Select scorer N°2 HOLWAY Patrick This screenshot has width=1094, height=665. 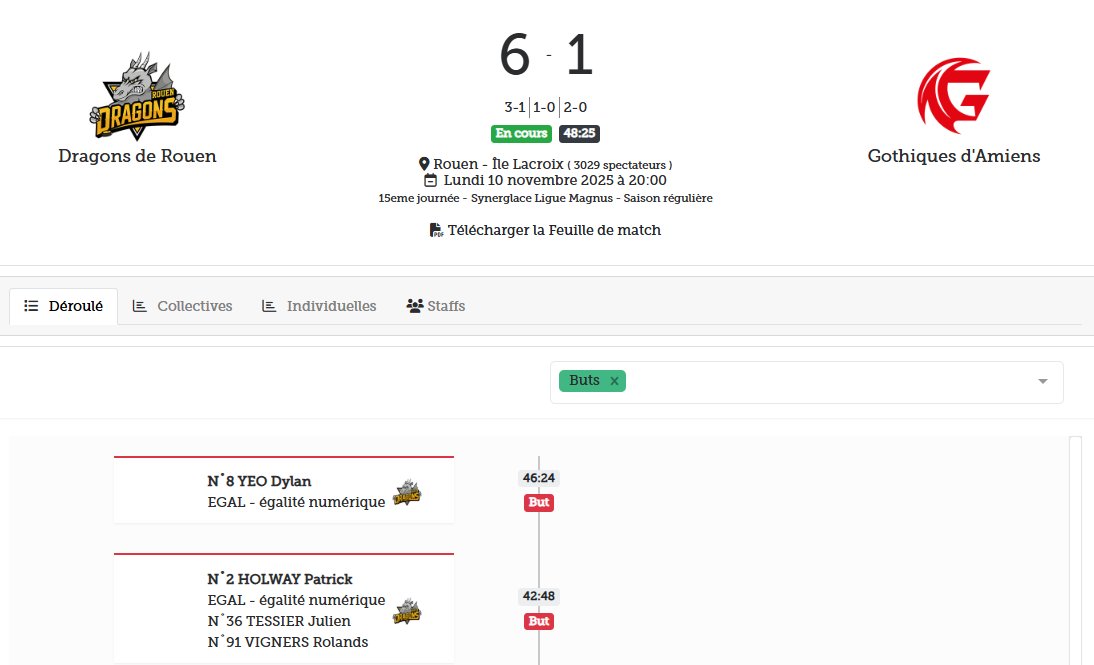coord(280,578)
